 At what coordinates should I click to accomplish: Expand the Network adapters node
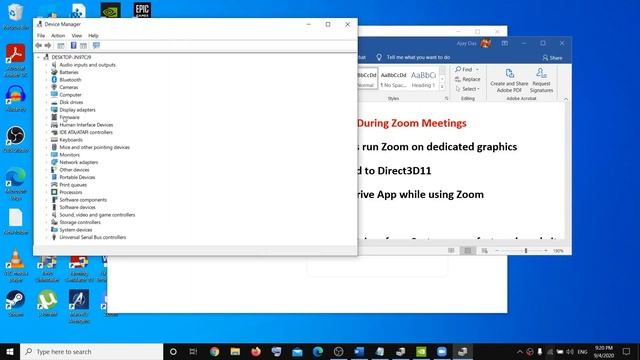47,162
